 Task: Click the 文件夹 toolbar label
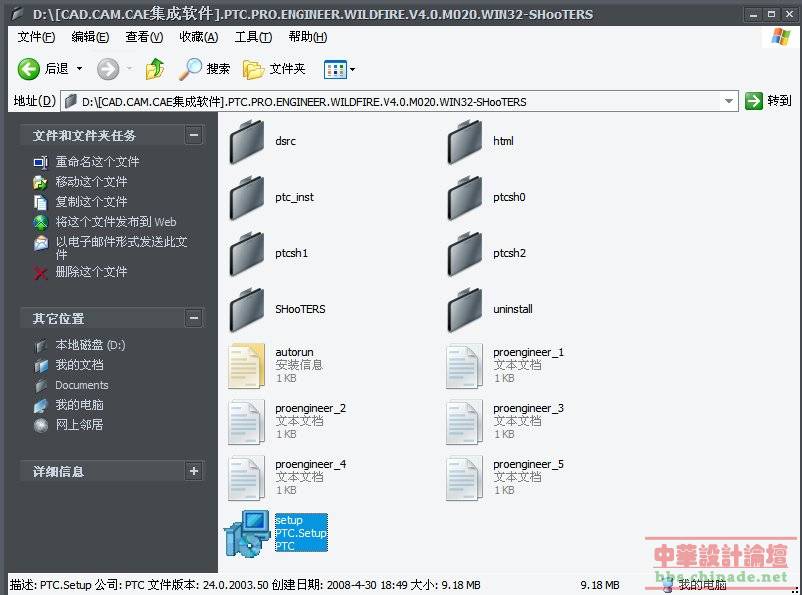coord(287,69)
